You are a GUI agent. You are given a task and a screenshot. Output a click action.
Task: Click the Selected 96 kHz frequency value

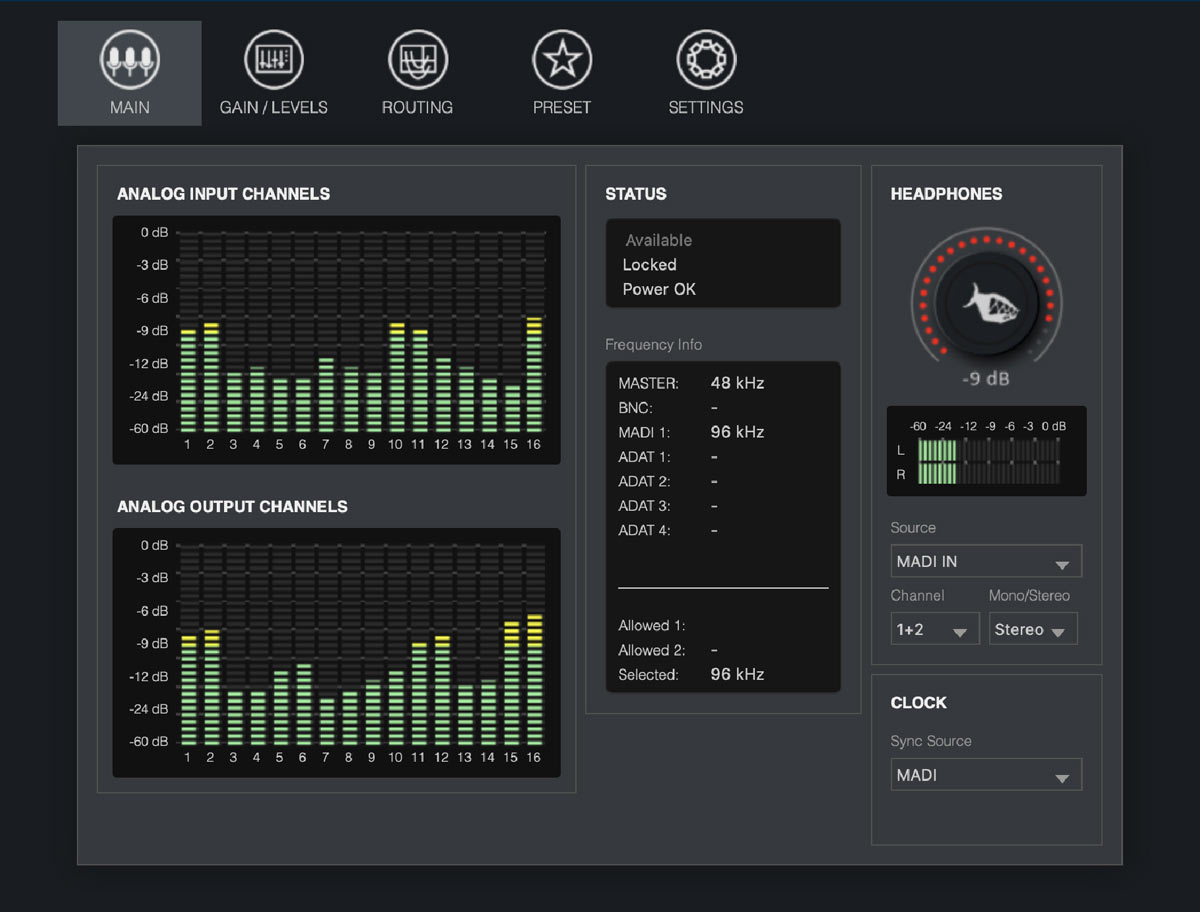coord(737,675)
